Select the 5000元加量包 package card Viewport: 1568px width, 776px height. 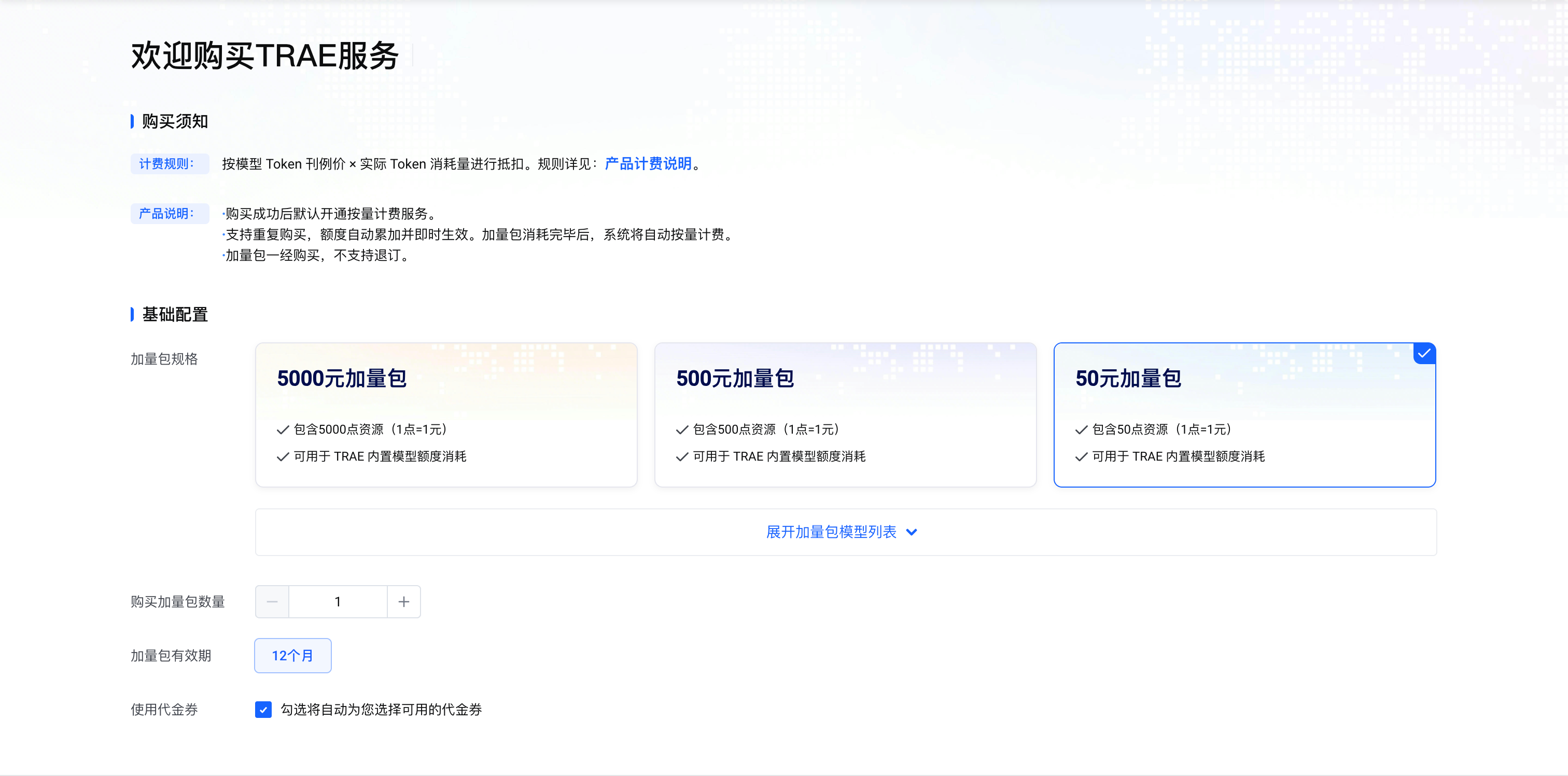click(x=446, y=415)
